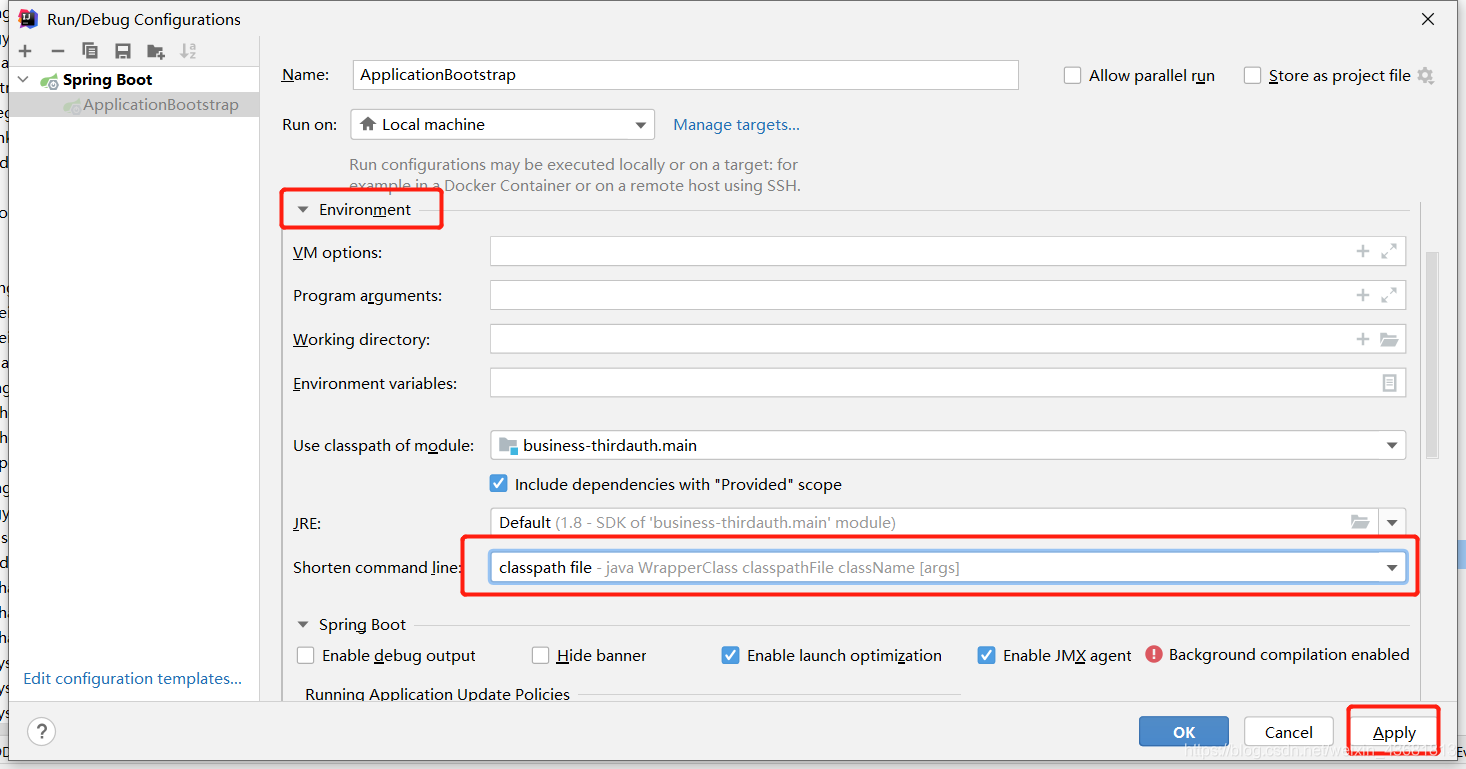1466x769 pixels.
Task: Copy the selected configuration
Action: pos(90,51)
